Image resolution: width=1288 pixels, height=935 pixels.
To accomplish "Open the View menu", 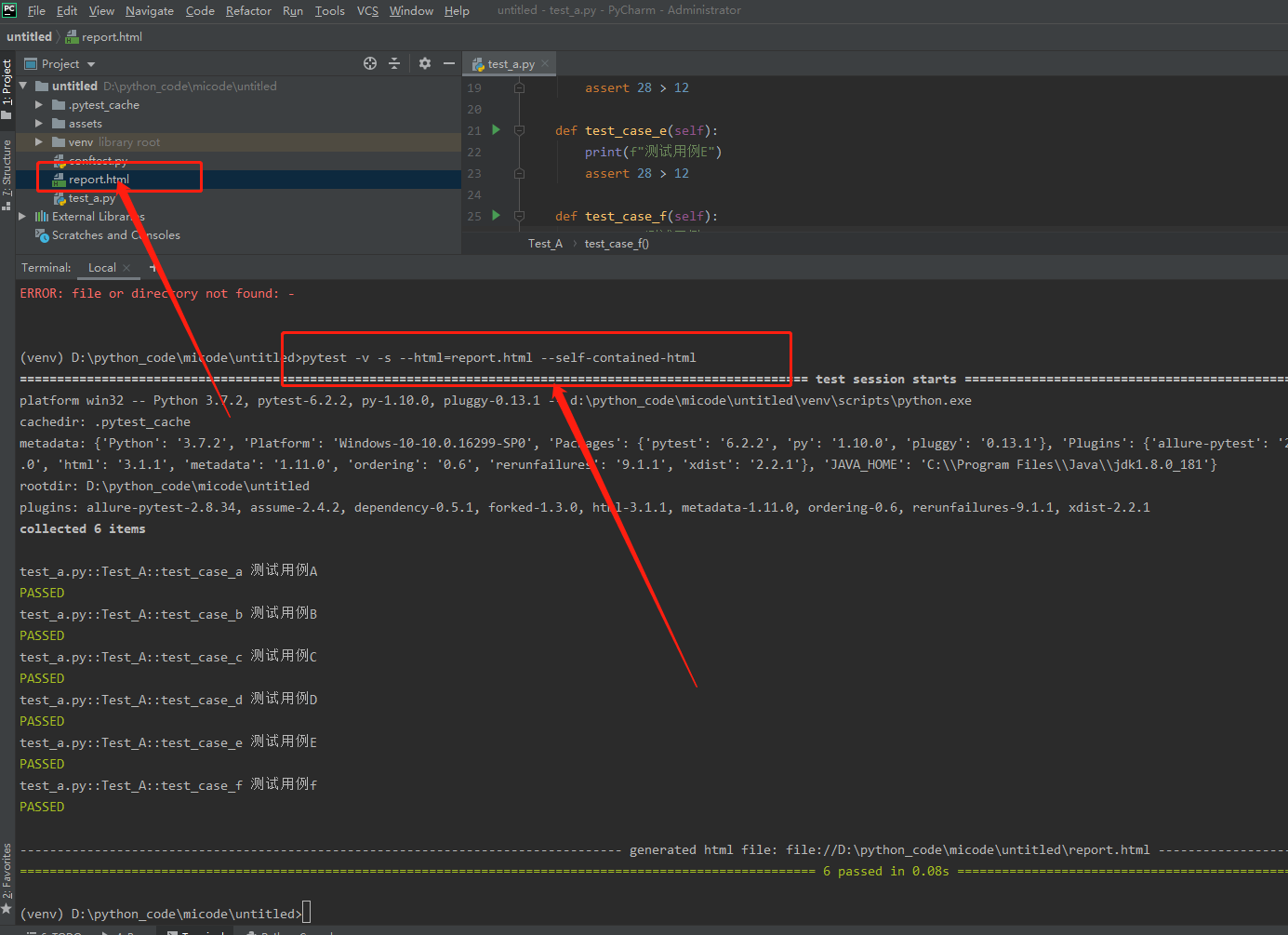I will point(101,11).
